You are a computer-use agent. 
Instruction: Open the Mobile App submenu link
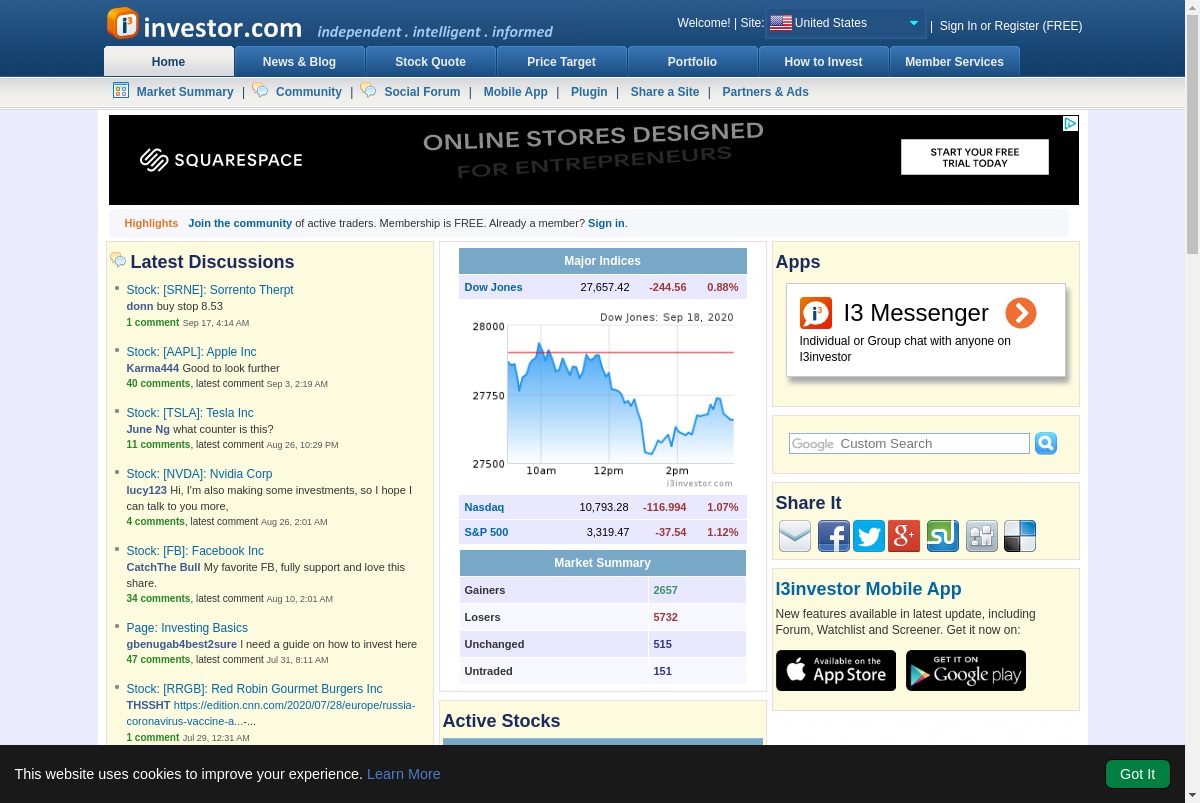tap(515, 91)
